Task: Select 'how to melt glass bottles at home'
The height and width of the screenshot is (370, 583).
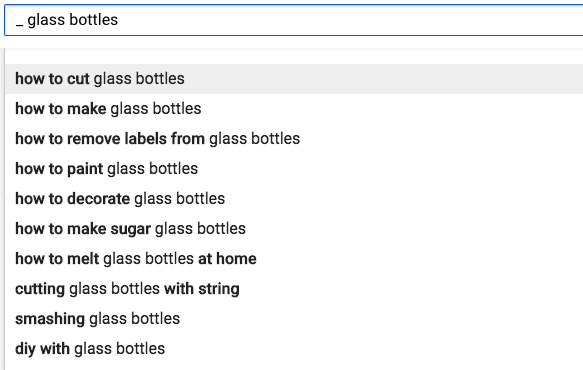Action: point(294,259)
